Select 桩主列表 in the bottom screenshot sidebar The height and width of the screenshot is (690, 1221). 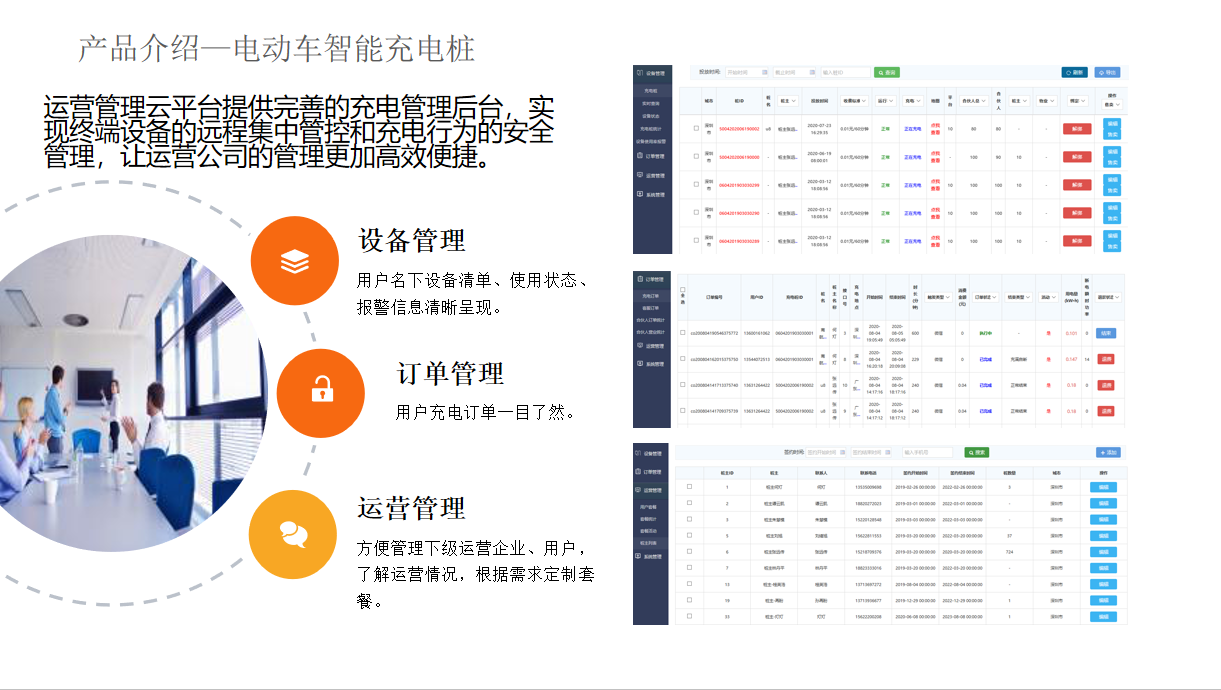click(x=648, y=543)
